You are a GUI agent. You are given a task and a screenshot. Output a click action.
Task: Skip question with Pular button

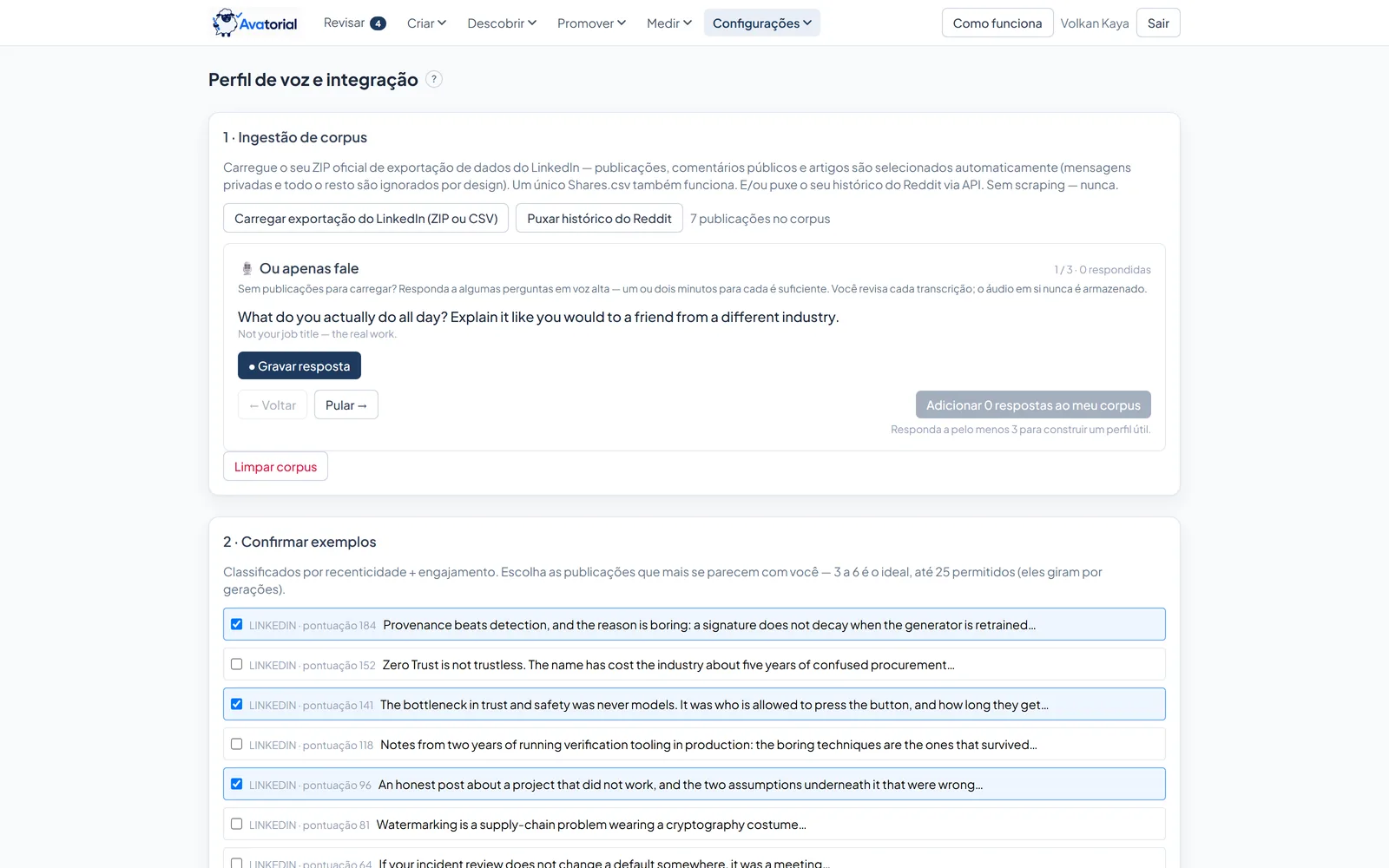[x=346, y=404]
